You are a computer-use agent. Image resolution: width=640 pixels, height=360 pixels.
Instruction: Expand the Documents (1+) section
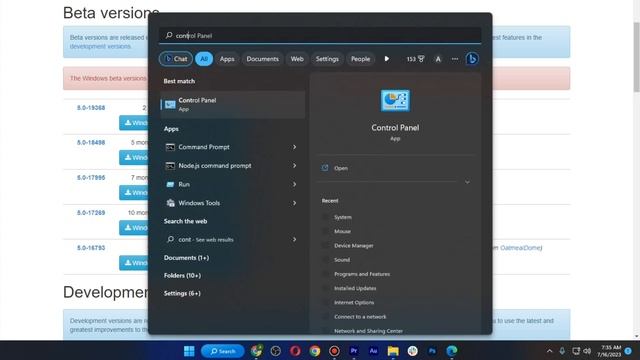[186, 258]
